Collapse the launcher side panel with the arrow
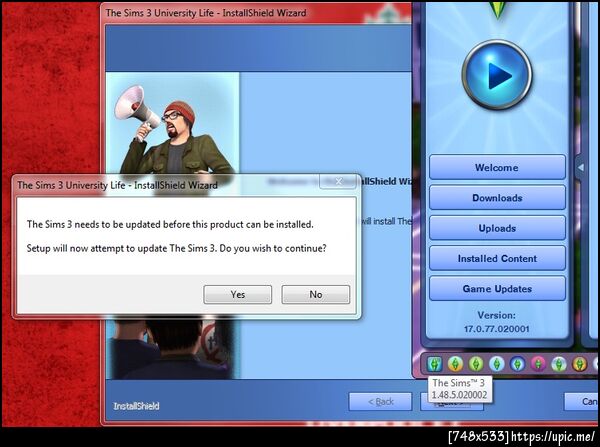Screen dimensions: 600x447 (580, 167)
